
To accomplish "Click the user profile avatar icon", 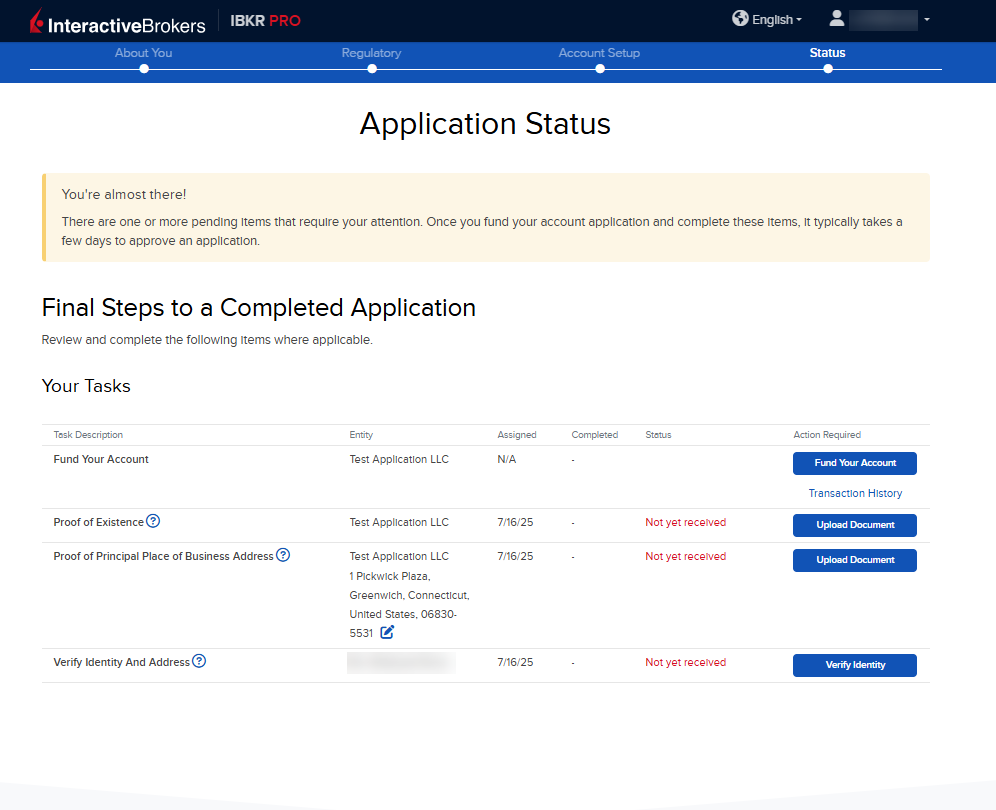I will [x=837, y=19].
